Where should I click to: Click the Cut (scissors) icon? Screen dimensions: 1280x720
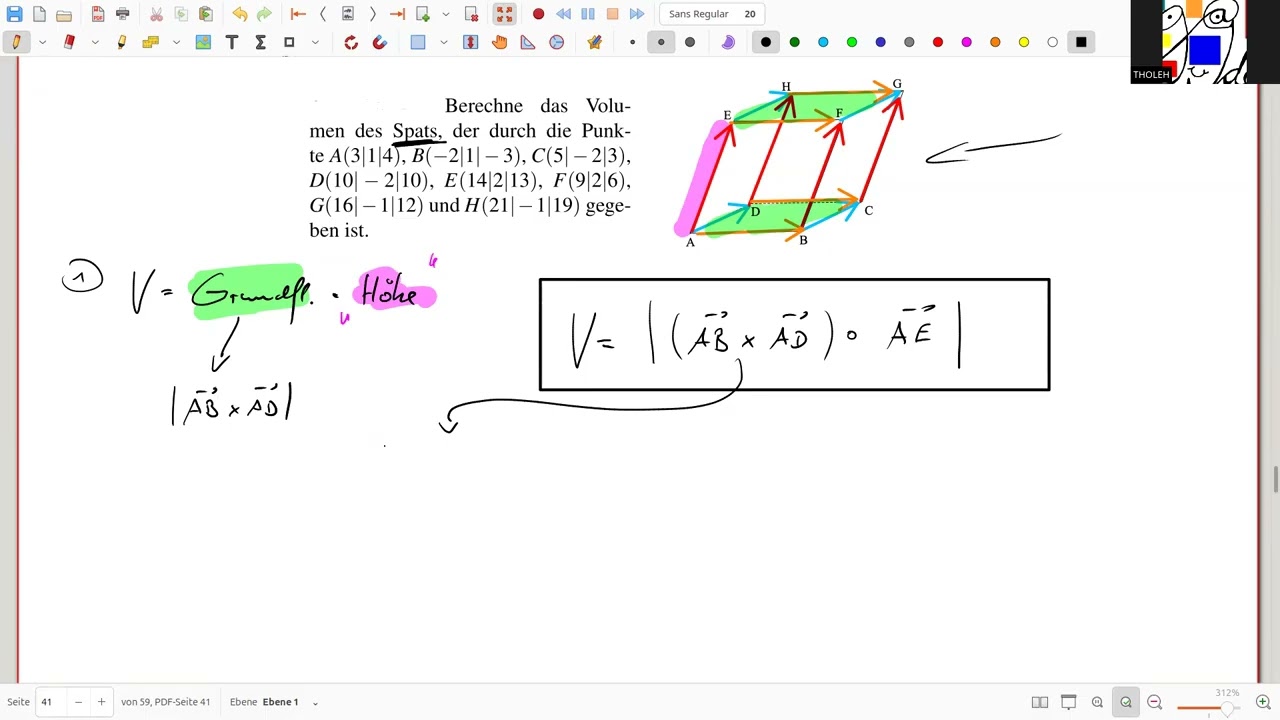click(156, 14)
